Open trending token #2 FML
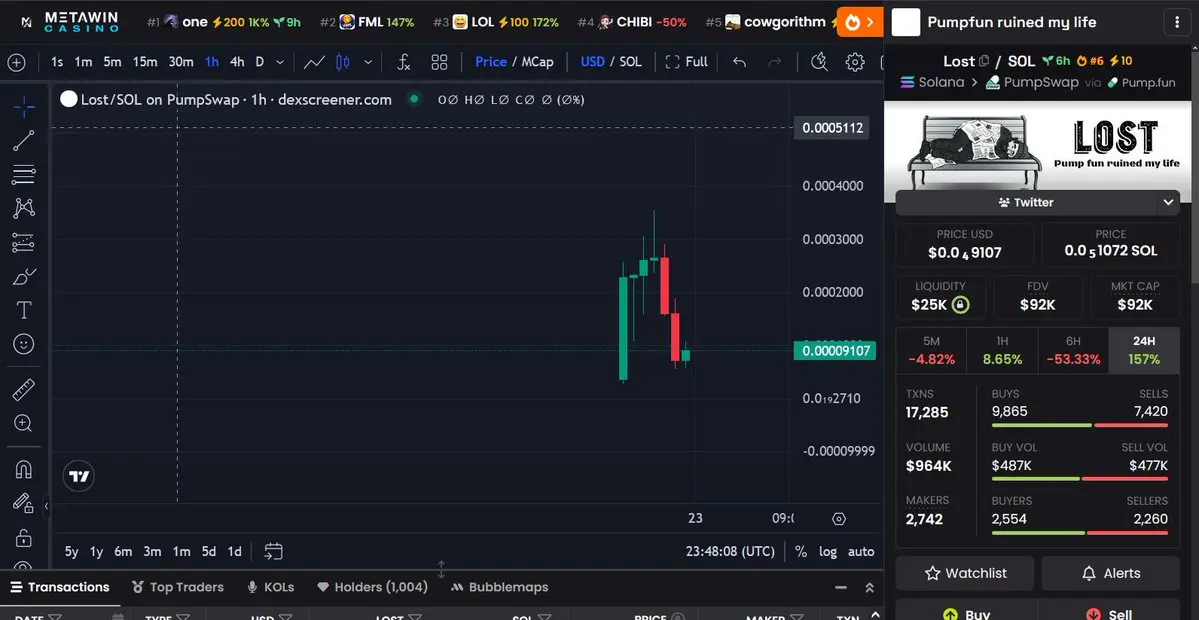1199x620 pixels. [366, 22]
